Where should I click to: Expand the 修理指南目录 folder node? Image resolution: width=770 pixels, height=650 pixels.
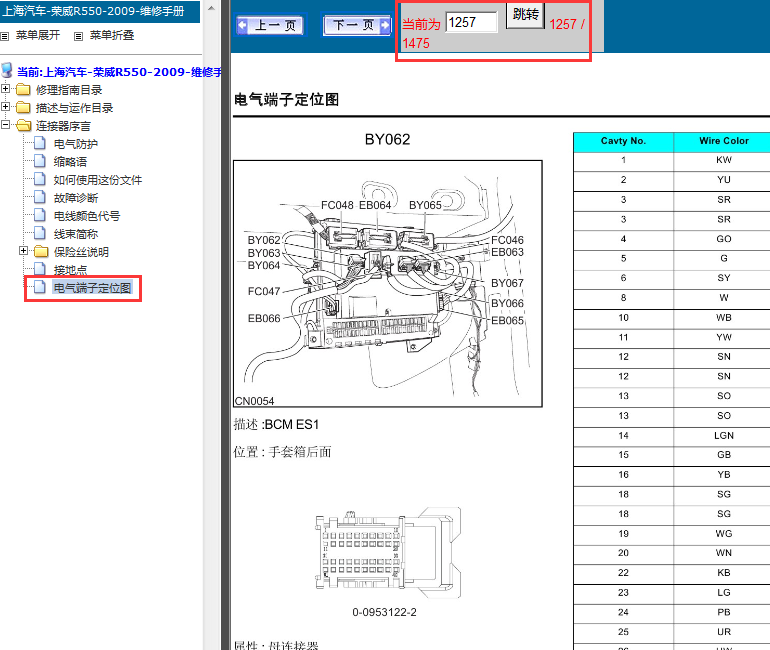5,89
